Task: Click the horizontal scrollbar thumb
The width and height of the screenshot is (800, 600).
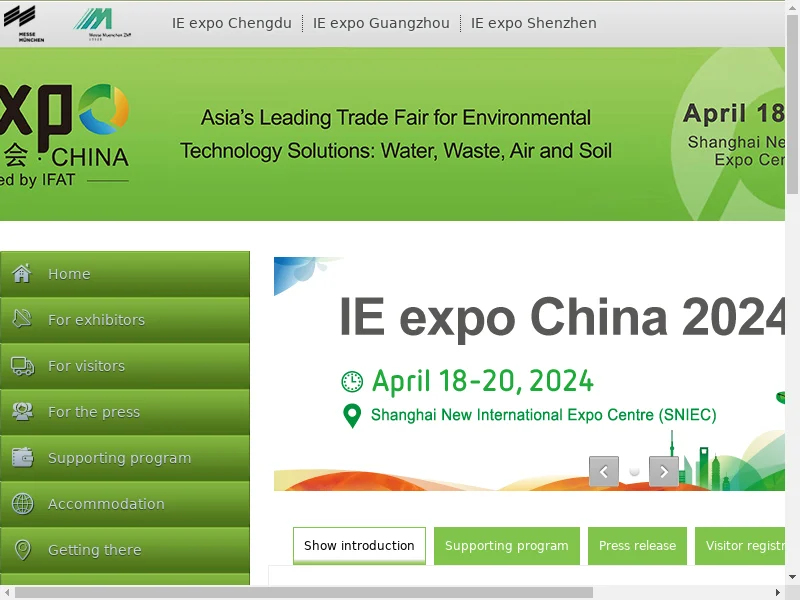Action: (x=304, y=592)
